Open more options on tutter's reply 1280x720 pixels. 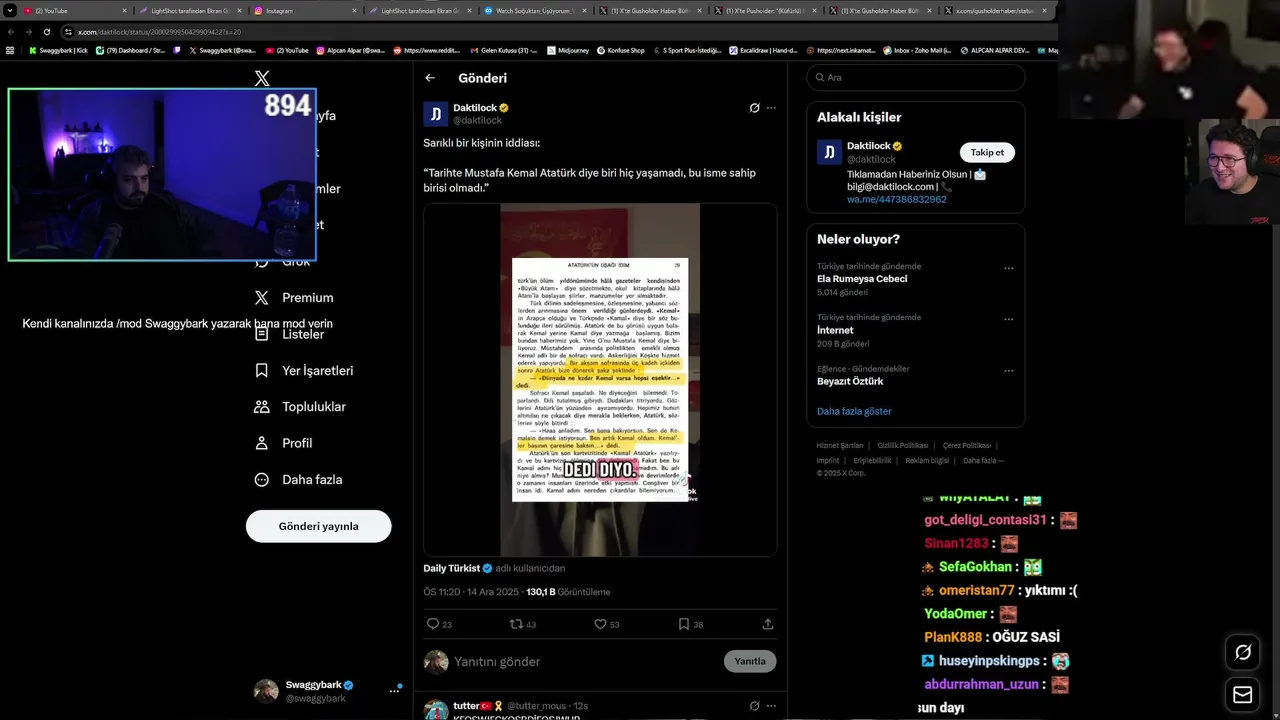tap(771, 706)
